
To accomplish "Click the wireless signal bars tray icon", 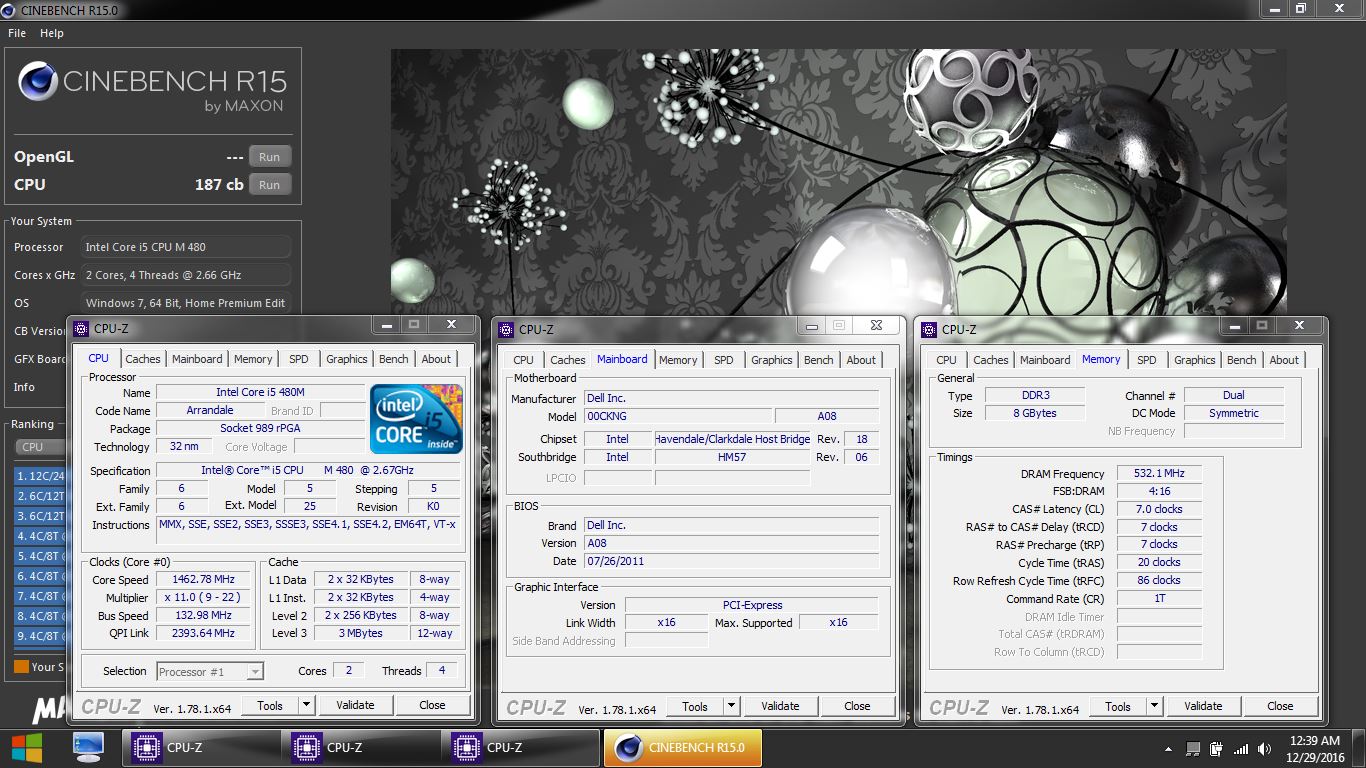I will [1241, 749].
